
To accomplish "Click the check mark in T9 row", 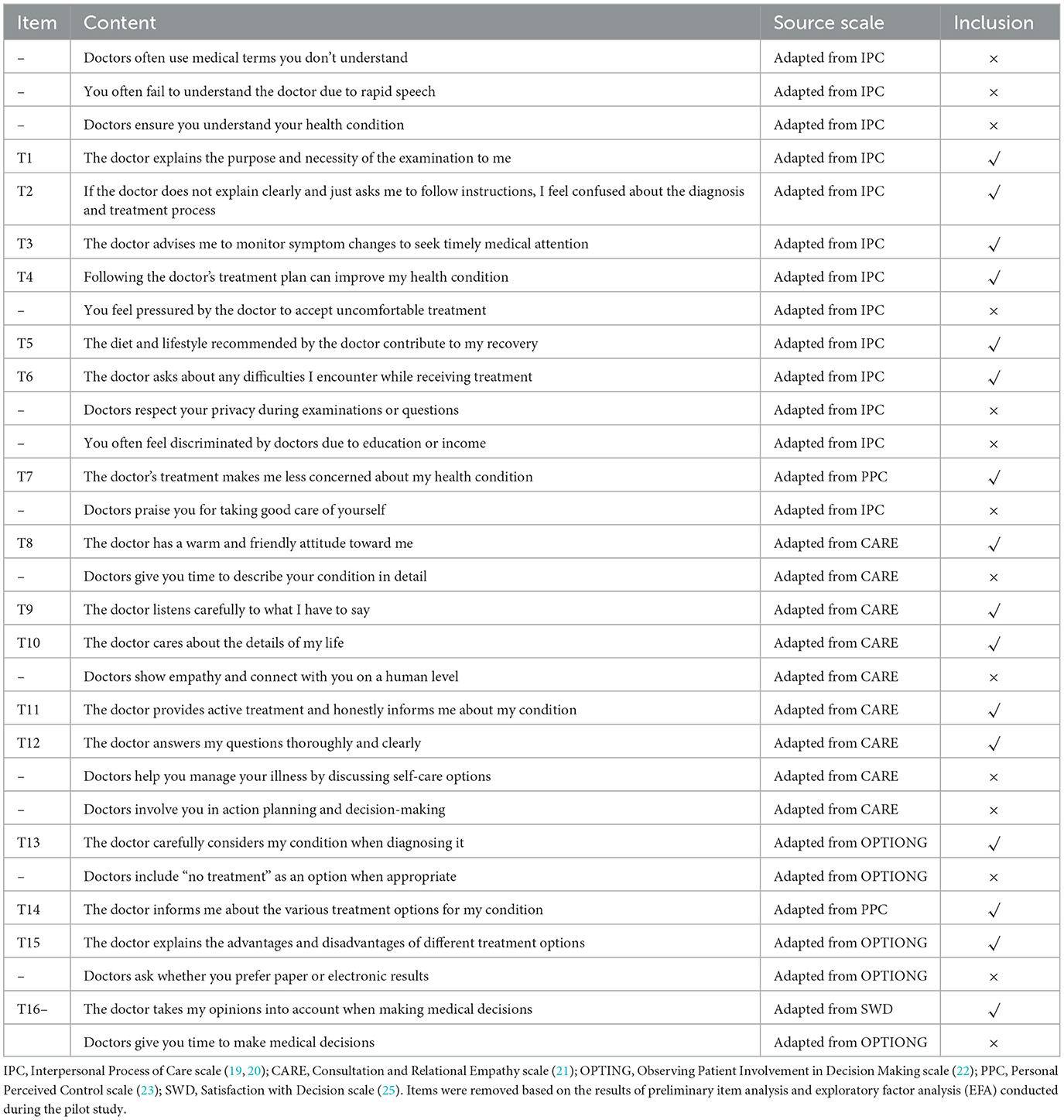I will 994,611.
